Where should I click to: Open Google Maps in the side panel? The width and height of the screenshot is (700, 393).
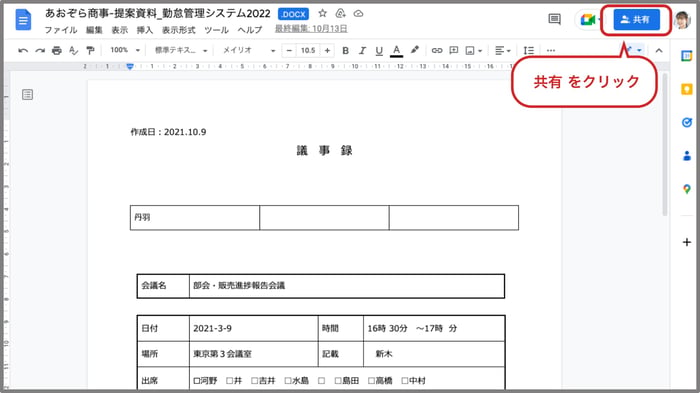pyautogui.click(x=687, y=189)
